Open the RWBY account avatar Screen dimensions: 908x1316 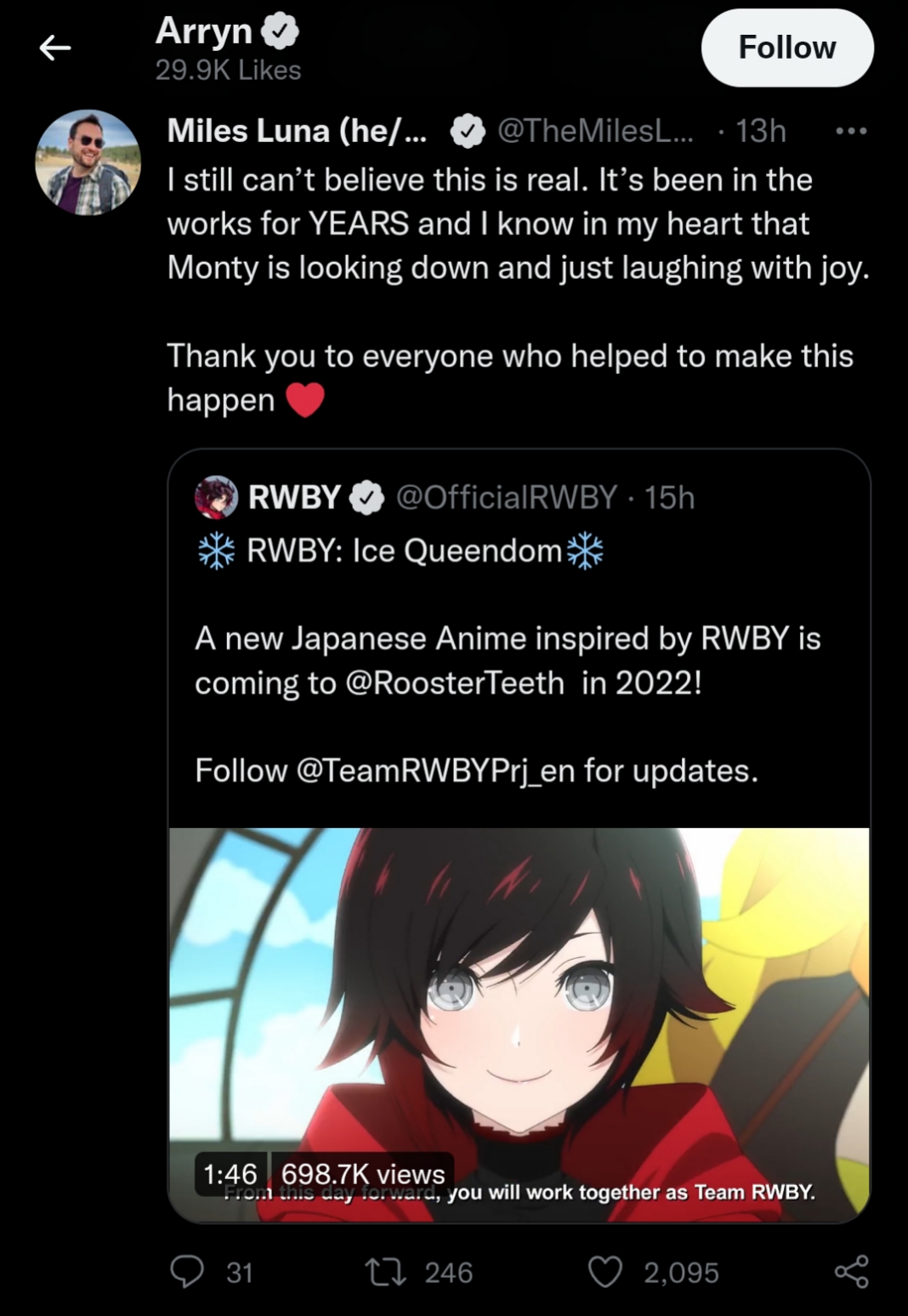[x=216, y=497]
